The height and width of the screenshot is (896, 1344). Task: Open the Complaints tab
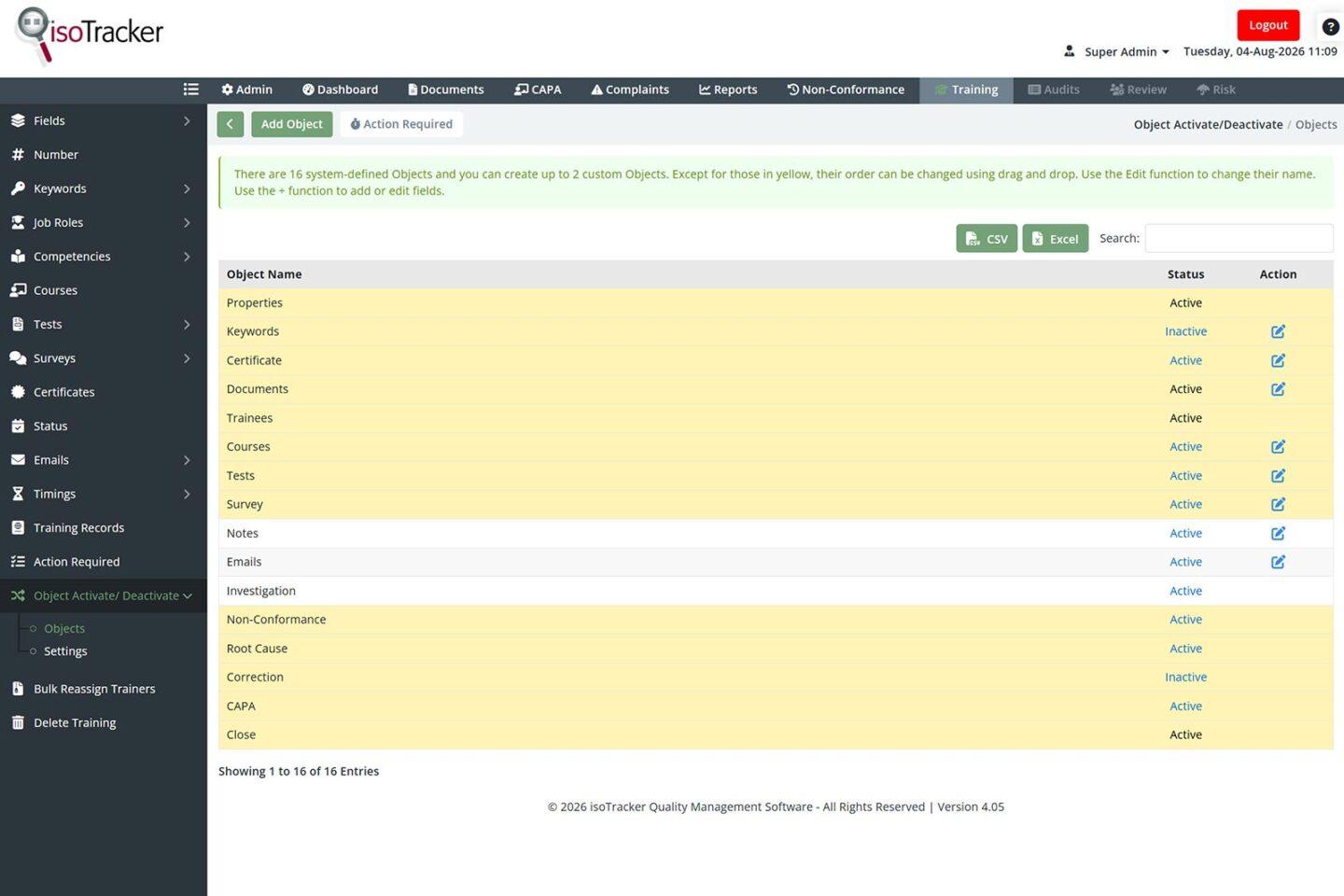click(x=630, y=90)
